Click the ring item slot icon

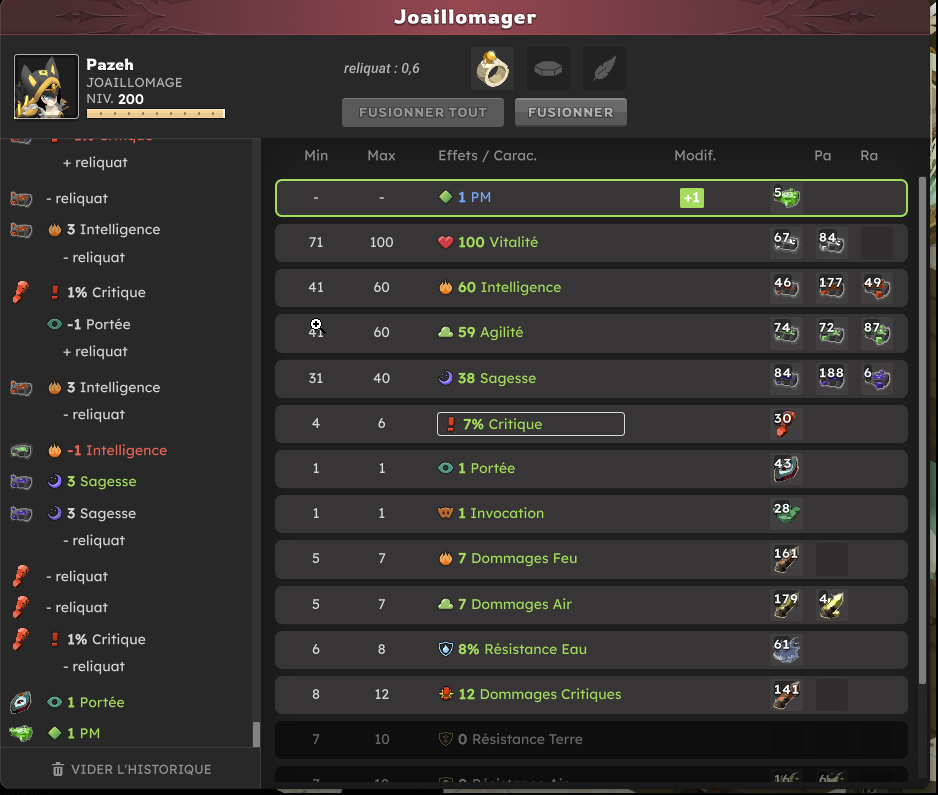click(492, 69)
